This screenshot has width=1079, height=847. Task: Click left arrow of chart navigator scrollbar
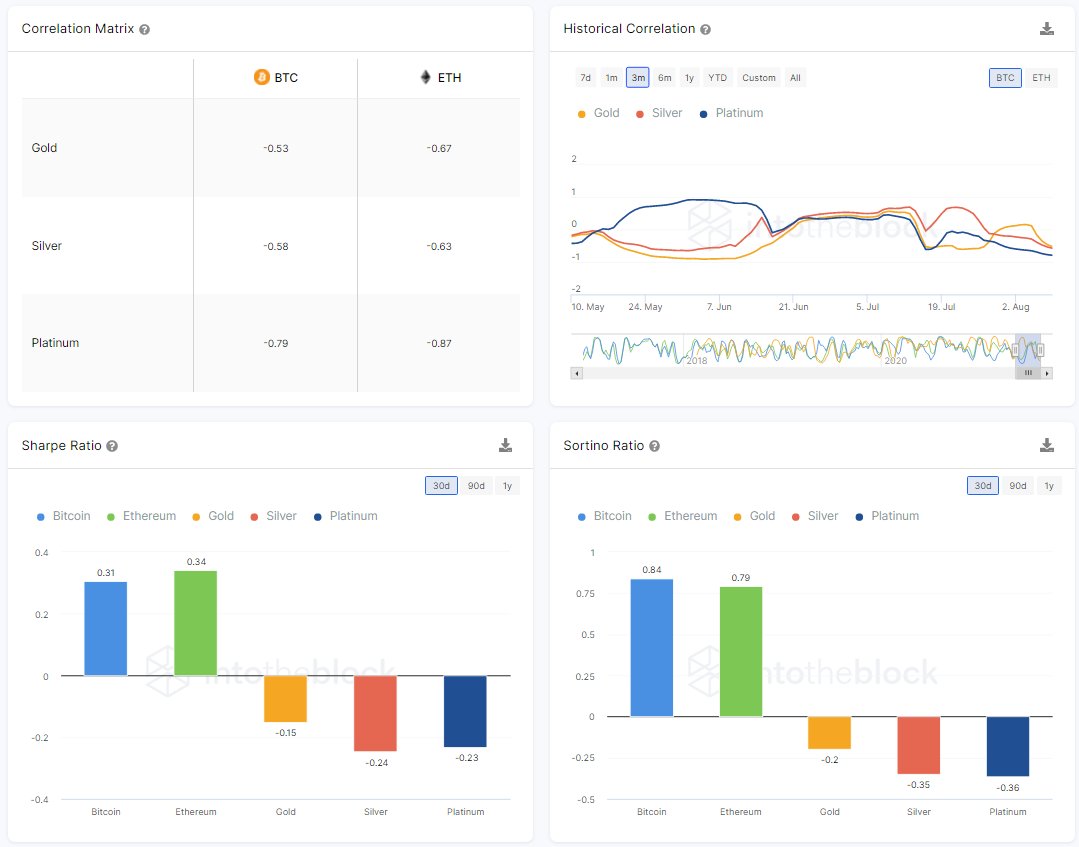point(575,373)
